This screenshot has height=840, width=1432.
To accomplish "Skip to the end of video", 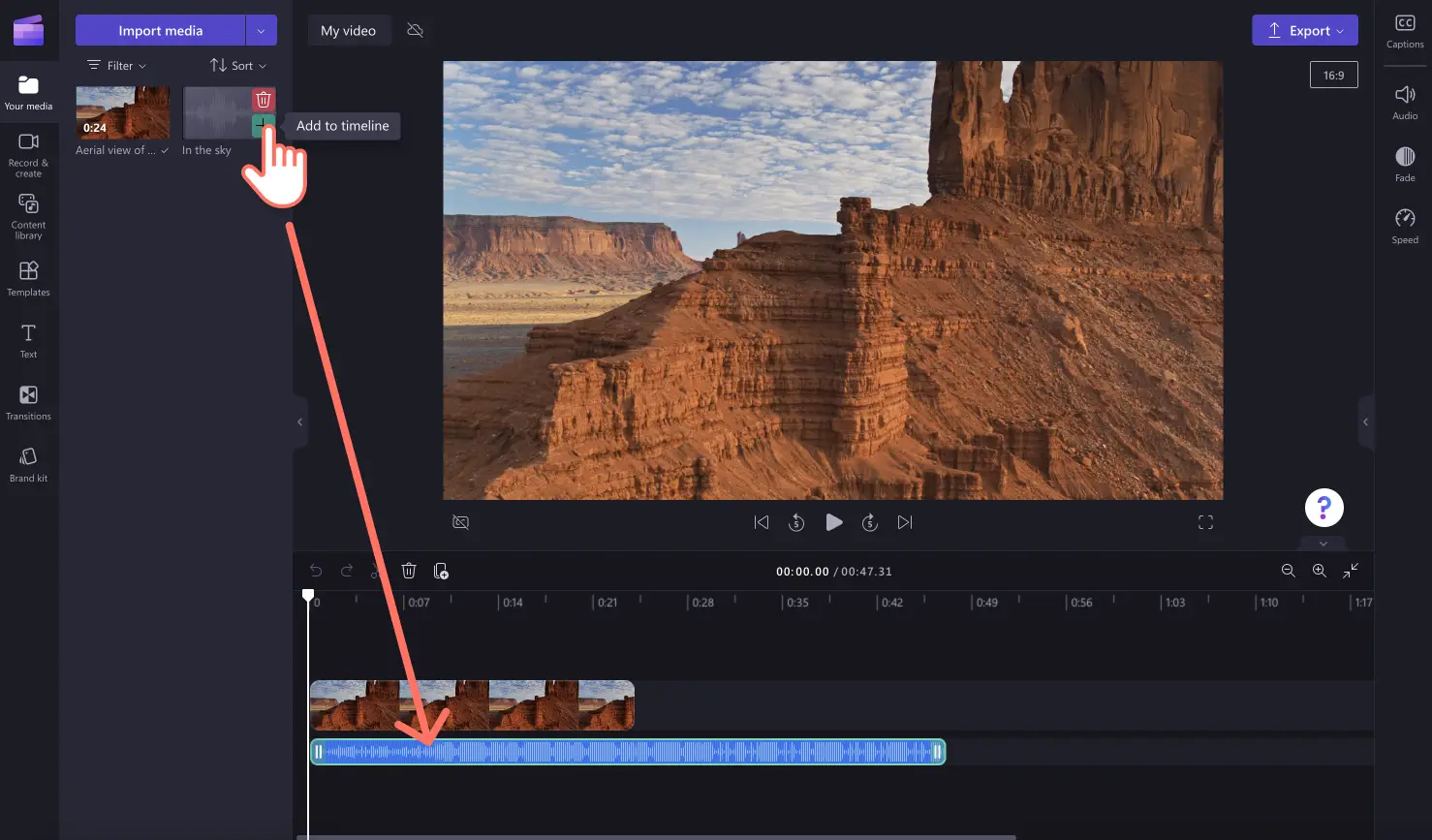I will (905, 522).
